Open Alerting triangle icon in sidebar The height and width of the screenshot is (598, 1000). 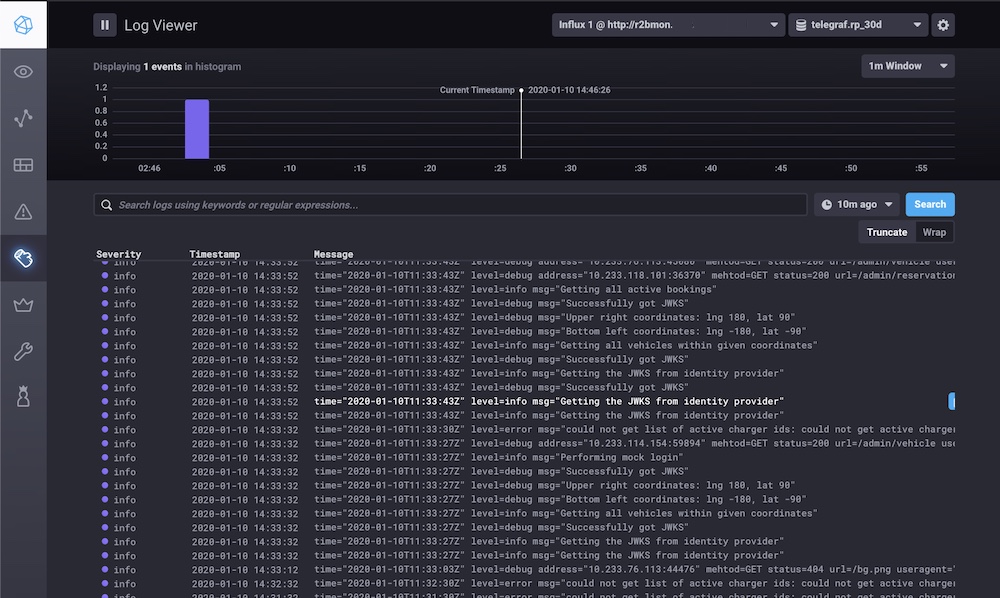coord(23,212)
